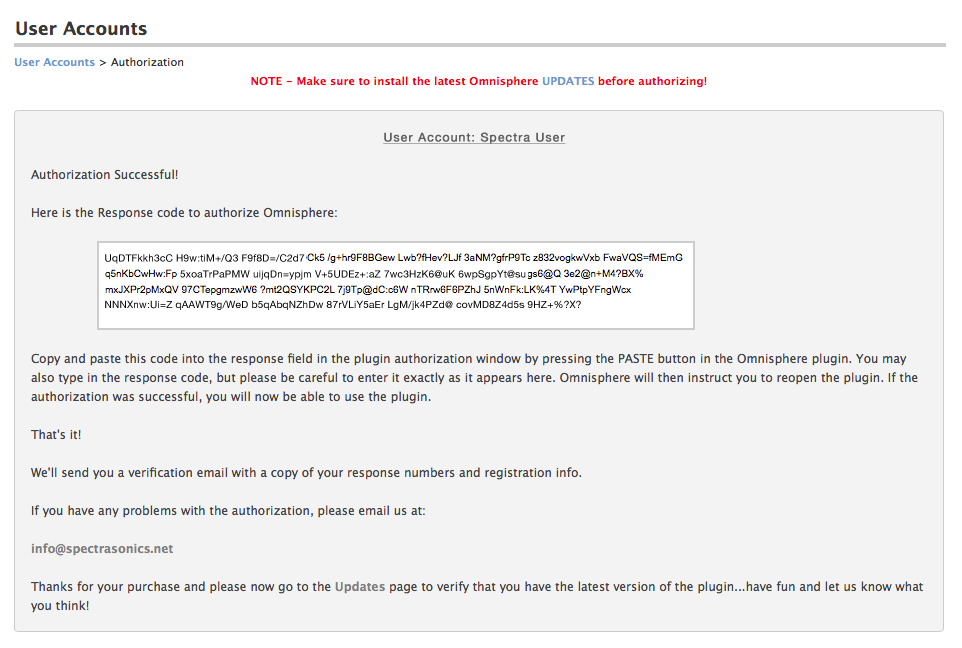Screen dimensions: 962x648
Task: Click the verification email sentence
Action: click(306, 472)
